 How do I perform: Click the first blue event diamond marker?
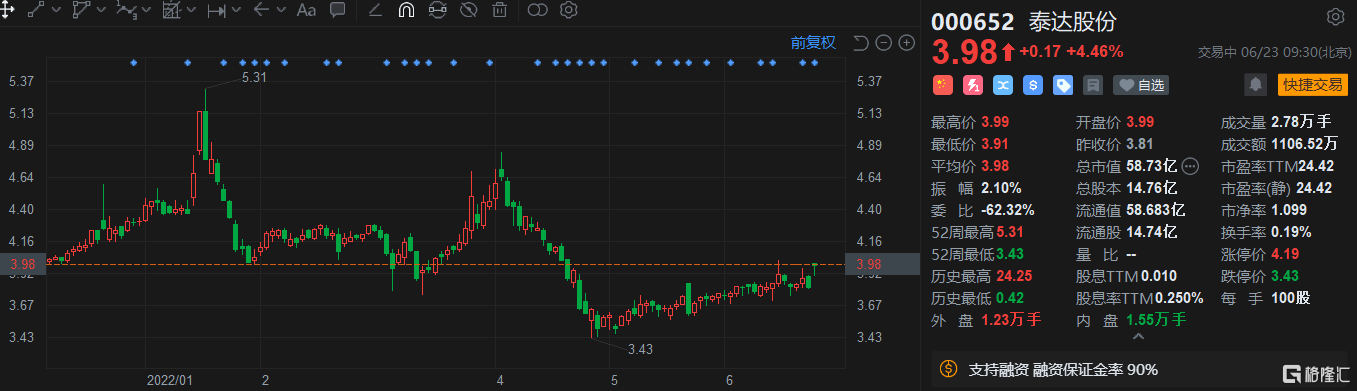pos(134,63)
